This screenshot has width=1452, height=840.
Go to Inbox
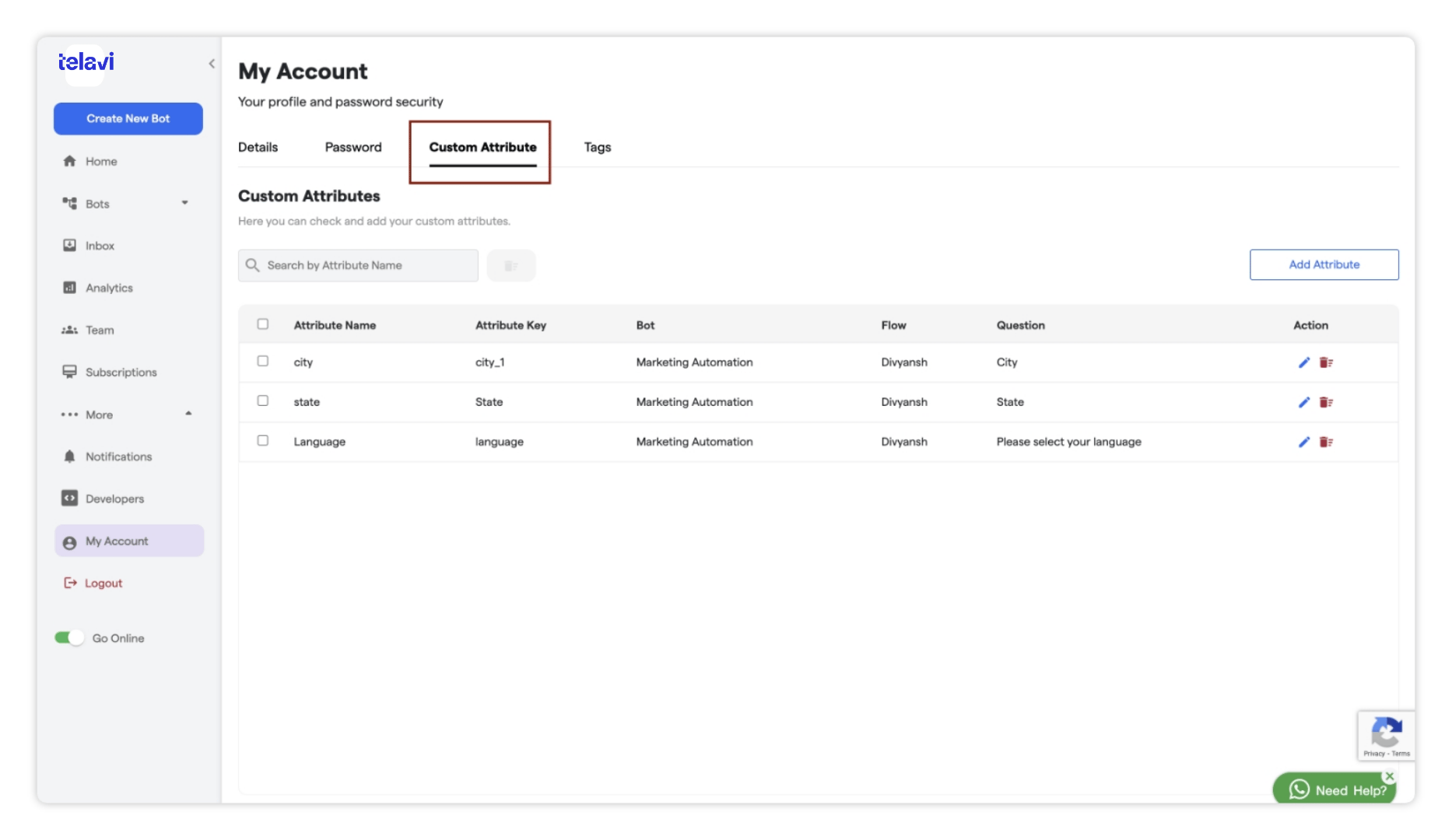click(100, 246)
